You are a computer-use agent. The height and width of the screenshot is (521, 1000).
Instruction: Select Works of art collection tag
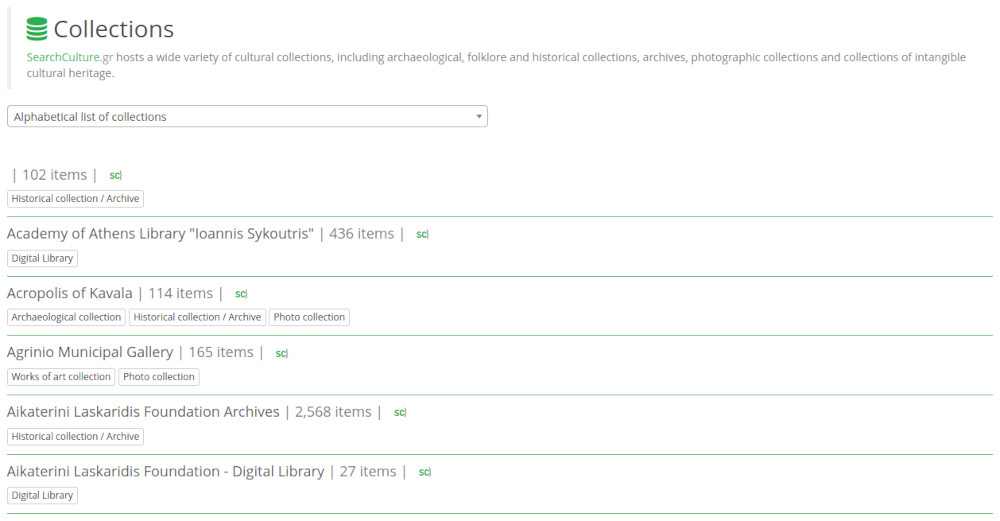[61, 377]
